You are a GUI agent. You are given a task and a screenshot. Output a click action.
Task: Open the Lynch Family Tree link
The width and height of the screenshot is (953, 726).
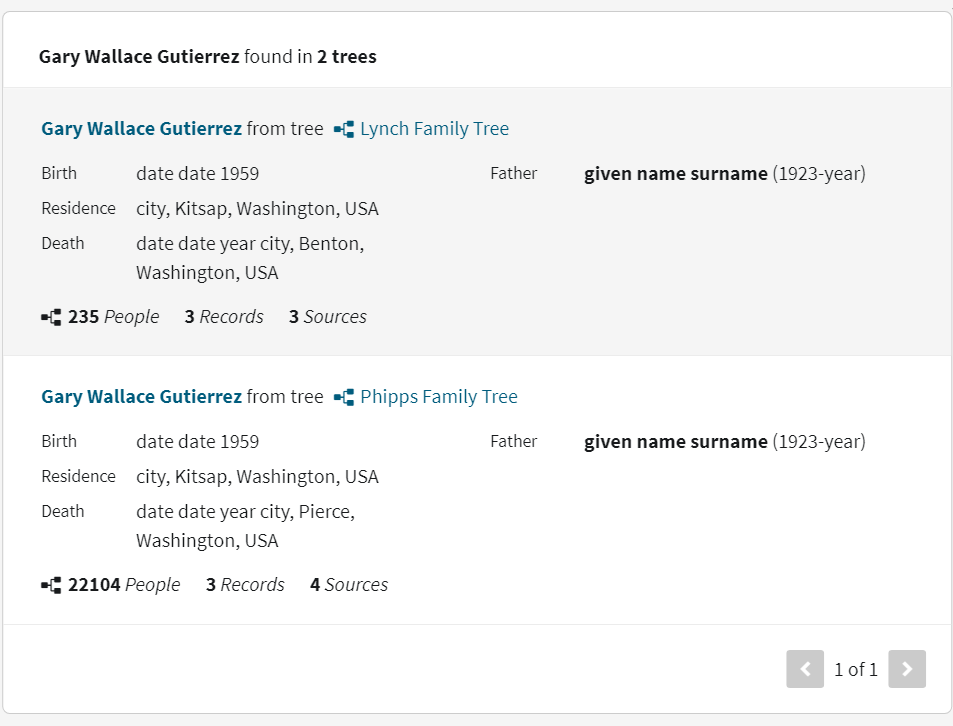coord(434,129)
